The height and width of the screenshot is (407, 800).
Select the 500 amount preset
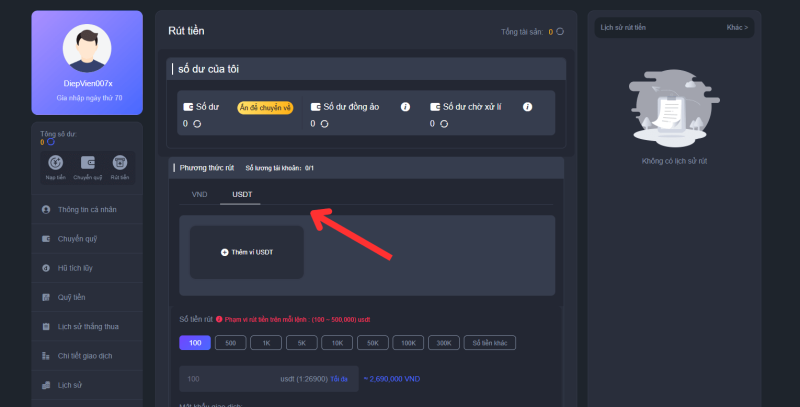point(231,343)
